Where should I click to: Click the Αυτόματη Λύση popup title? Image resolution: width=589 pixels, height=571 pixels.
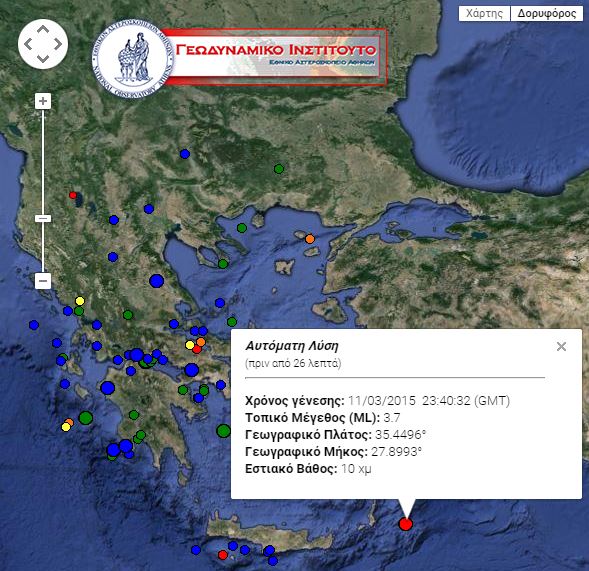pyautogui.click(x=292, y=346)
